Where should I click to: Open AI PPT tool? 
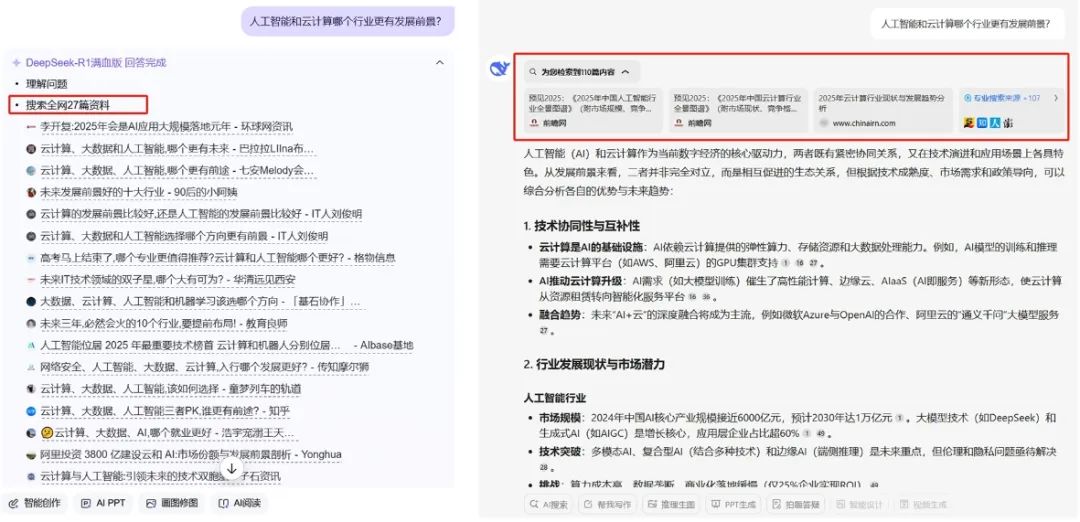[103, 503]
